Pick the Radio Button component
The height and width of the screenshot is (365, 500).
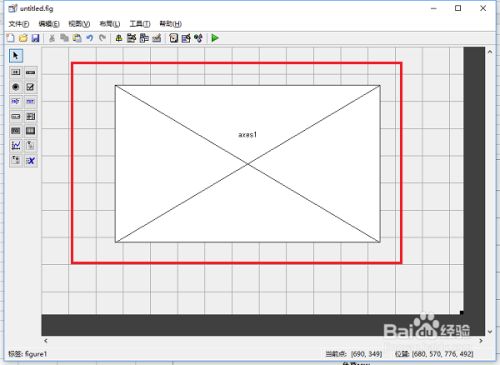coord(16,87)
